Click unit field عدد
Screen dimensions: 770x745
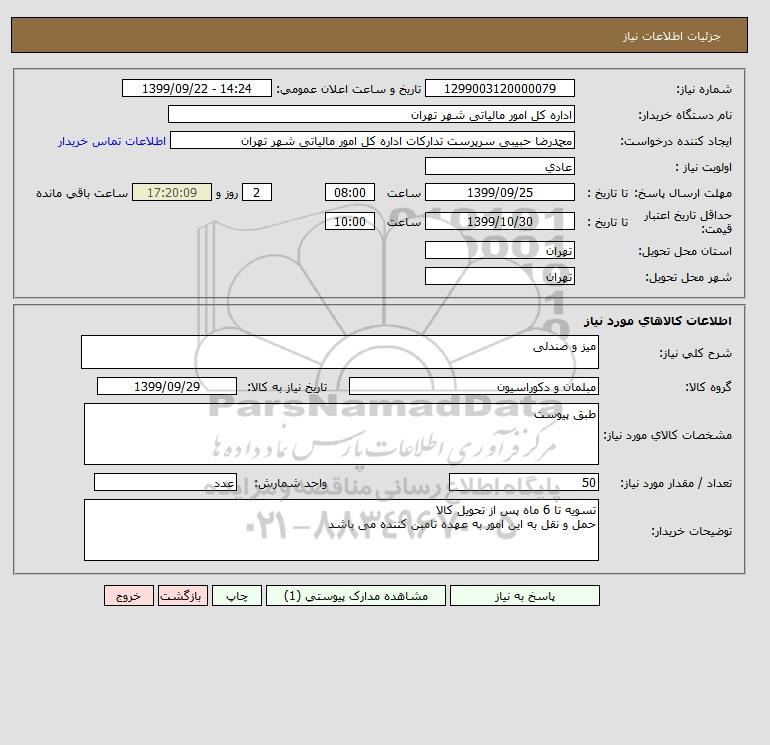pyautogui.click(x=165, y=482)
